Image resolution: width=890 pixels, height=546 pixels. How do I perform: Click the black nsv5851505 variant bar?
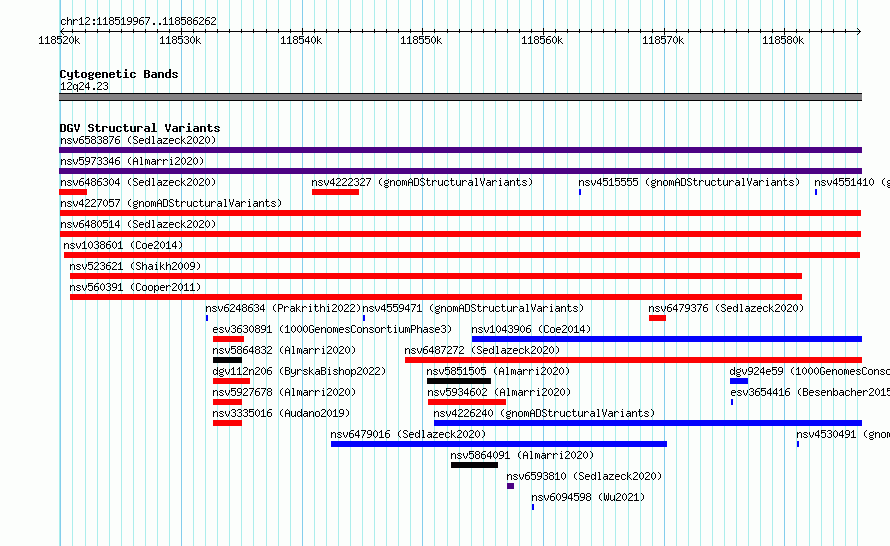(x=459, y=381)
